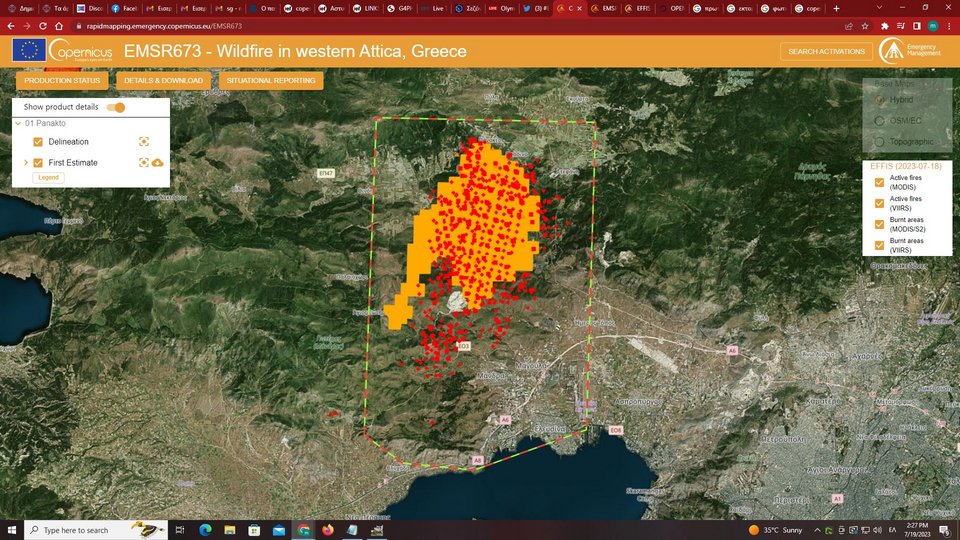Collapse the 01 Panakto tree group
The image size is (960, 540).
point(18,123)
